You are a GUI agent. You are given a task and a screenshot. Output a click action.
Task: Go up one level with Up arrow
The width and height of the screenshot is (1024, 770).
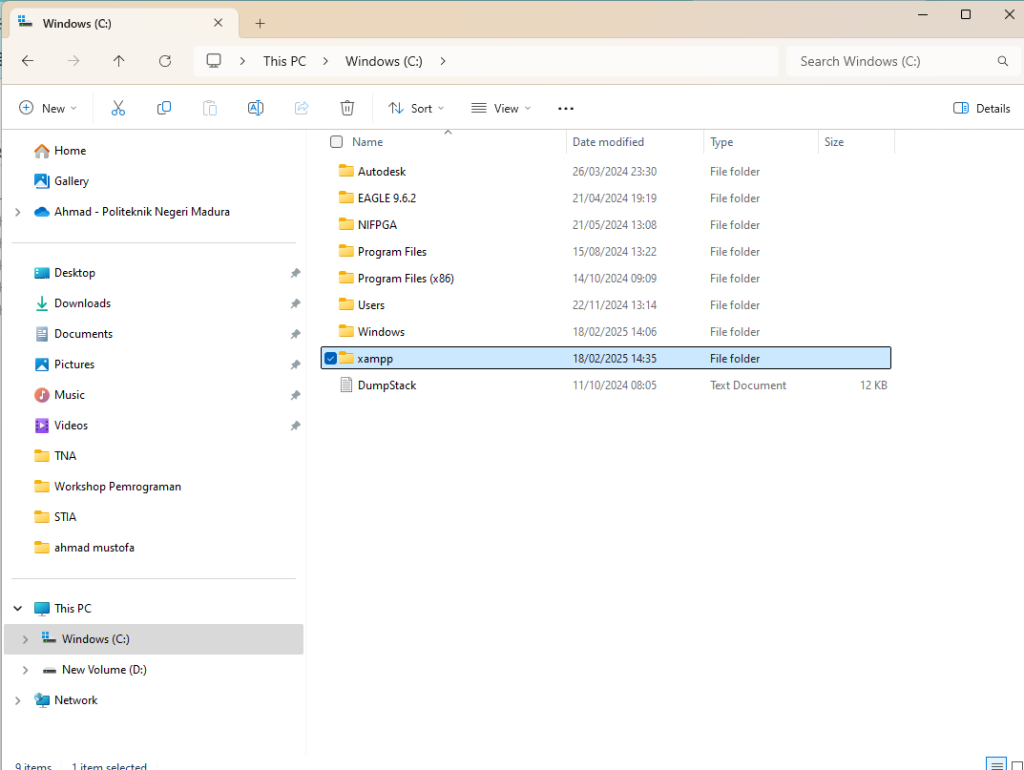point(119,61)
